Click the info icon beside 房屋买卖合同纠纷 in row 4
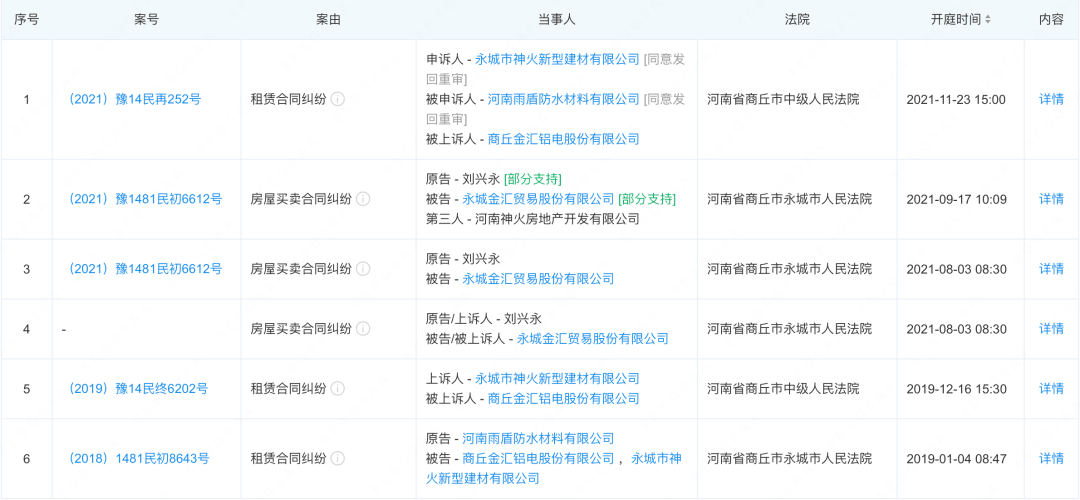The height and width of the screenshot is (500, 1080). (x=363, y=329)
